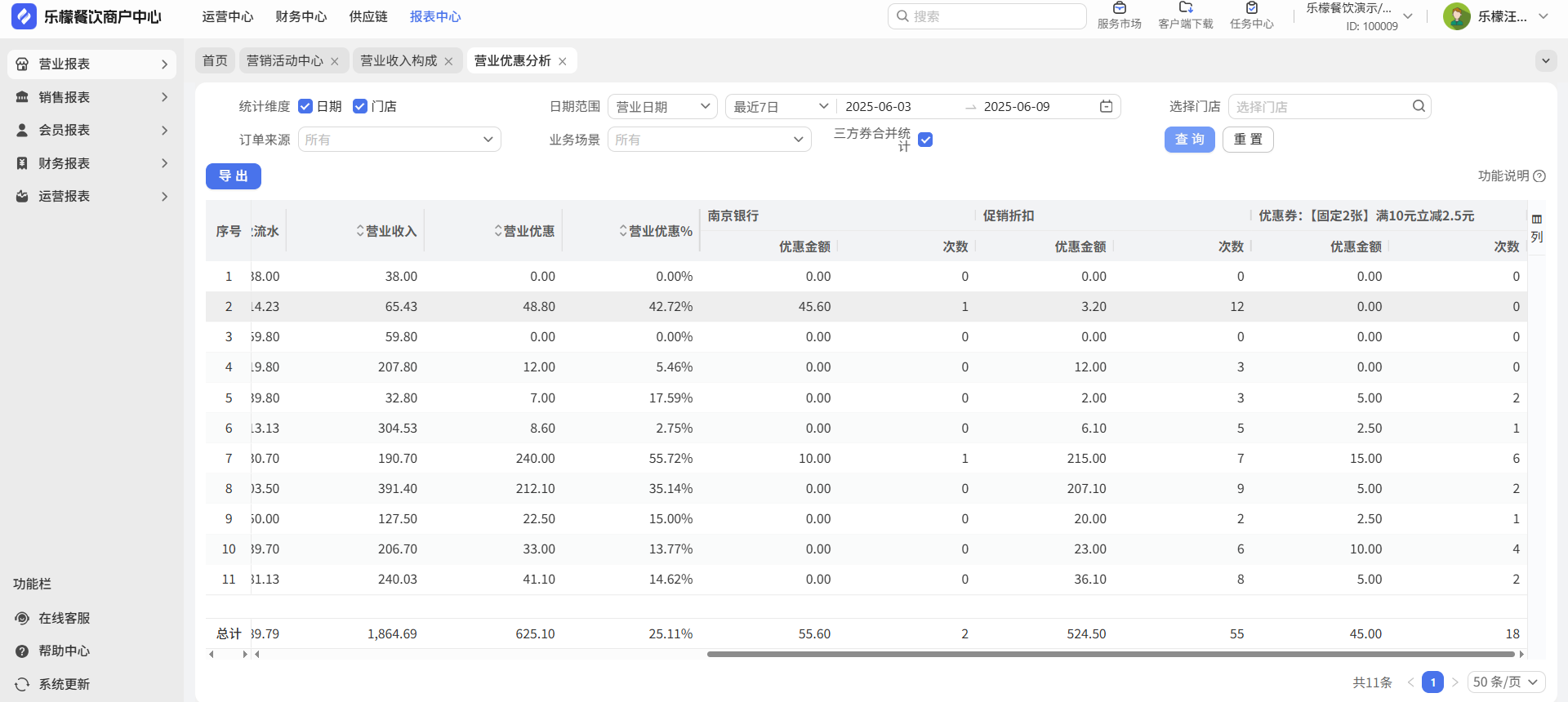This screenshot has height=702, width=1568.
Task: Open the 最近7日 range dropdown
Action: coord(780,106)
